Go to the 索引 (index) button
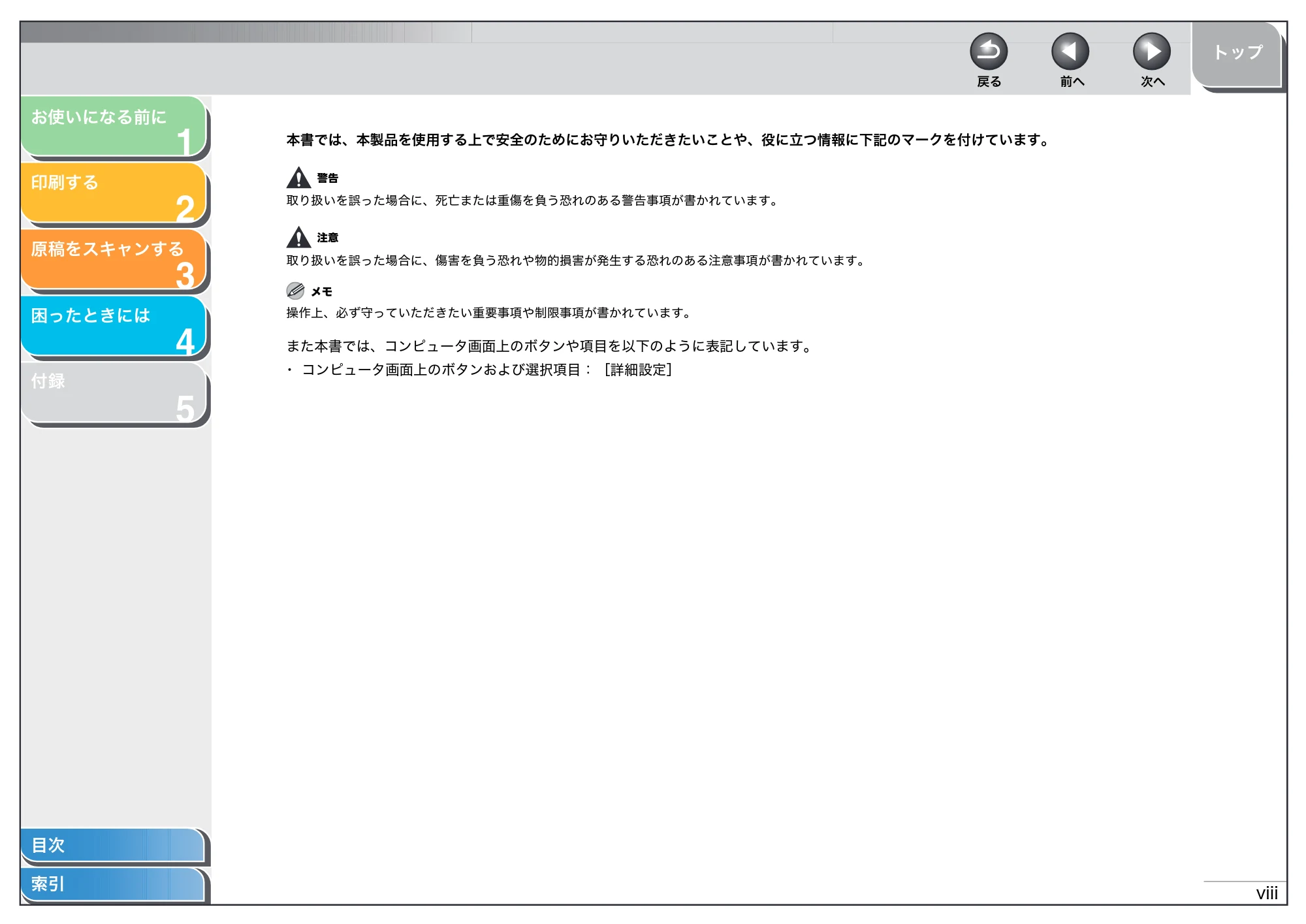Image resolution: width=1306 pixels, height=924 pixels. click(x=112, y=884)
